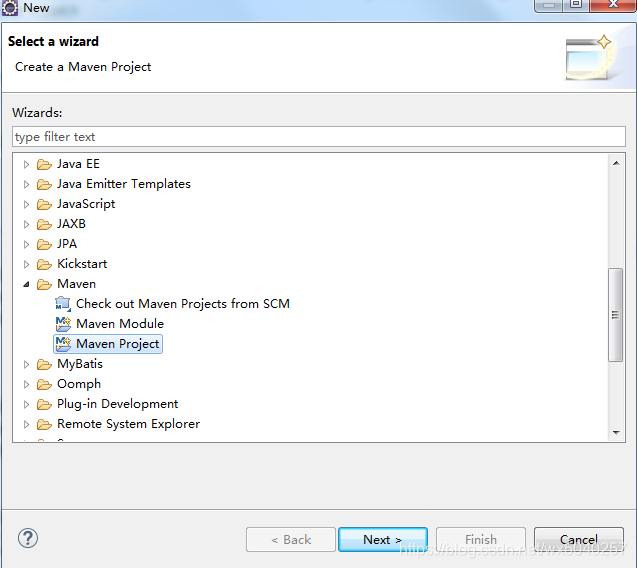The image size is (637, 568).
Task: Select the Kickstart label
Action: pos(82,264)
